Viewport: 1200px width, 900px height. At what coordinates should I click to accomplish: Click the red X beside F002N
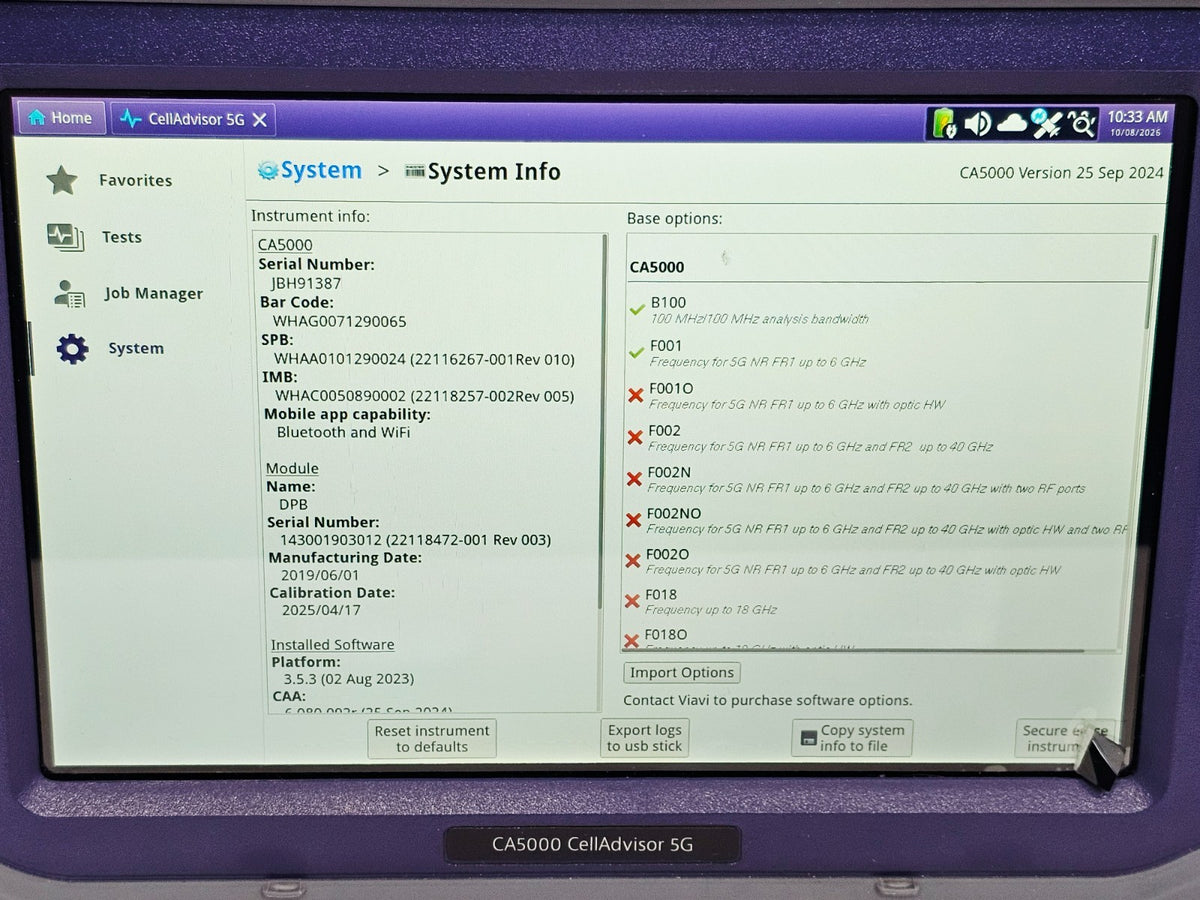(x=634, y=480)
